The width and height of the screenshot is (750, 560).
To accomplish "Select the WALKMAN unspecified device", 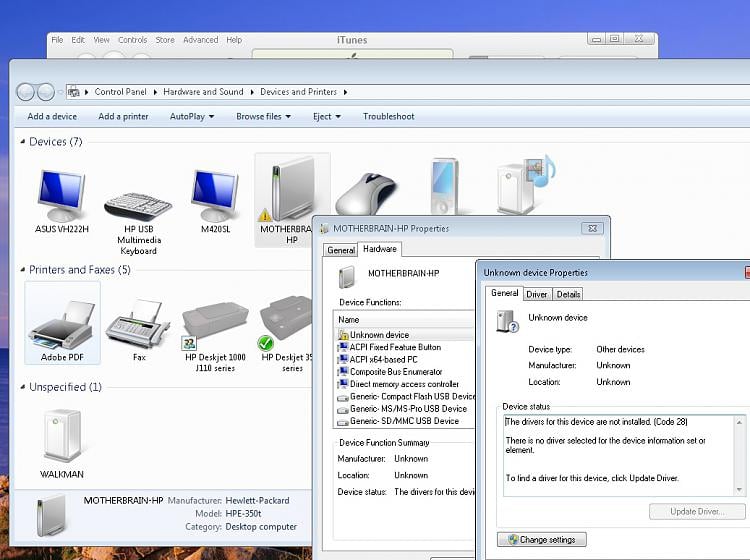I will (x=62, y=442).
